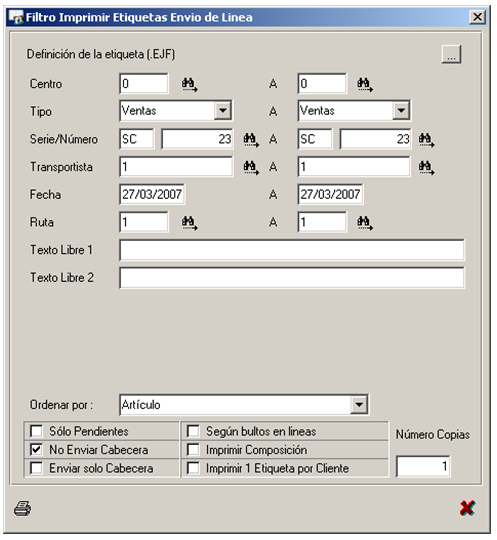The width and height of the screenshot is (497, 540).
Task: Open the Serie/Número 'from' lookup binoculars
Action: pyautogui.click(x=251, y=140)
